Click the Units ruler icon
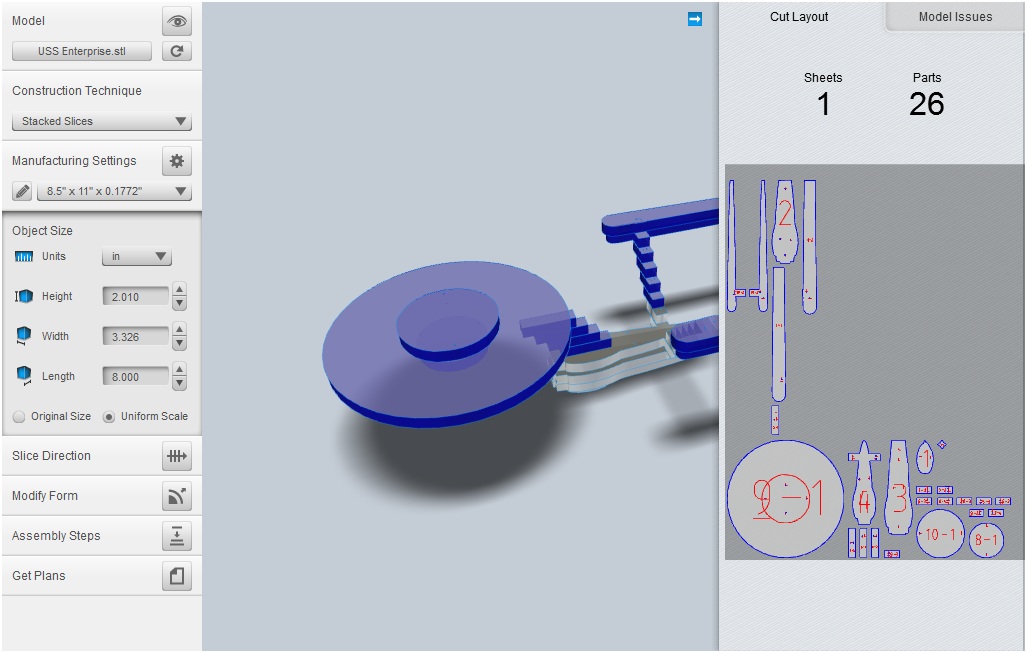The image size is (1027, 653). click(x=24, y=257)
